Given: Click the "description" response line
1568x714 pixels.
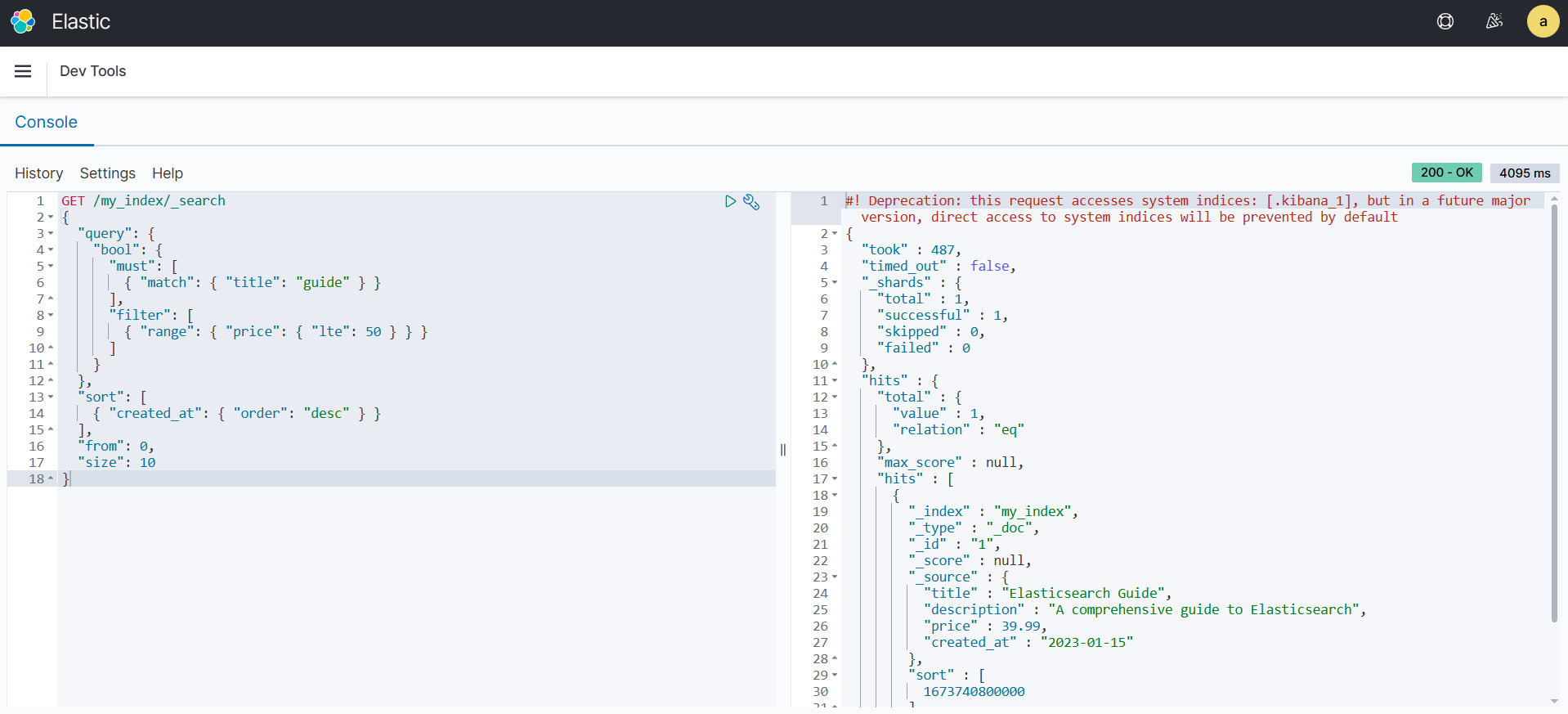Looking at the screenshot, I should [x=1145, y=610].
